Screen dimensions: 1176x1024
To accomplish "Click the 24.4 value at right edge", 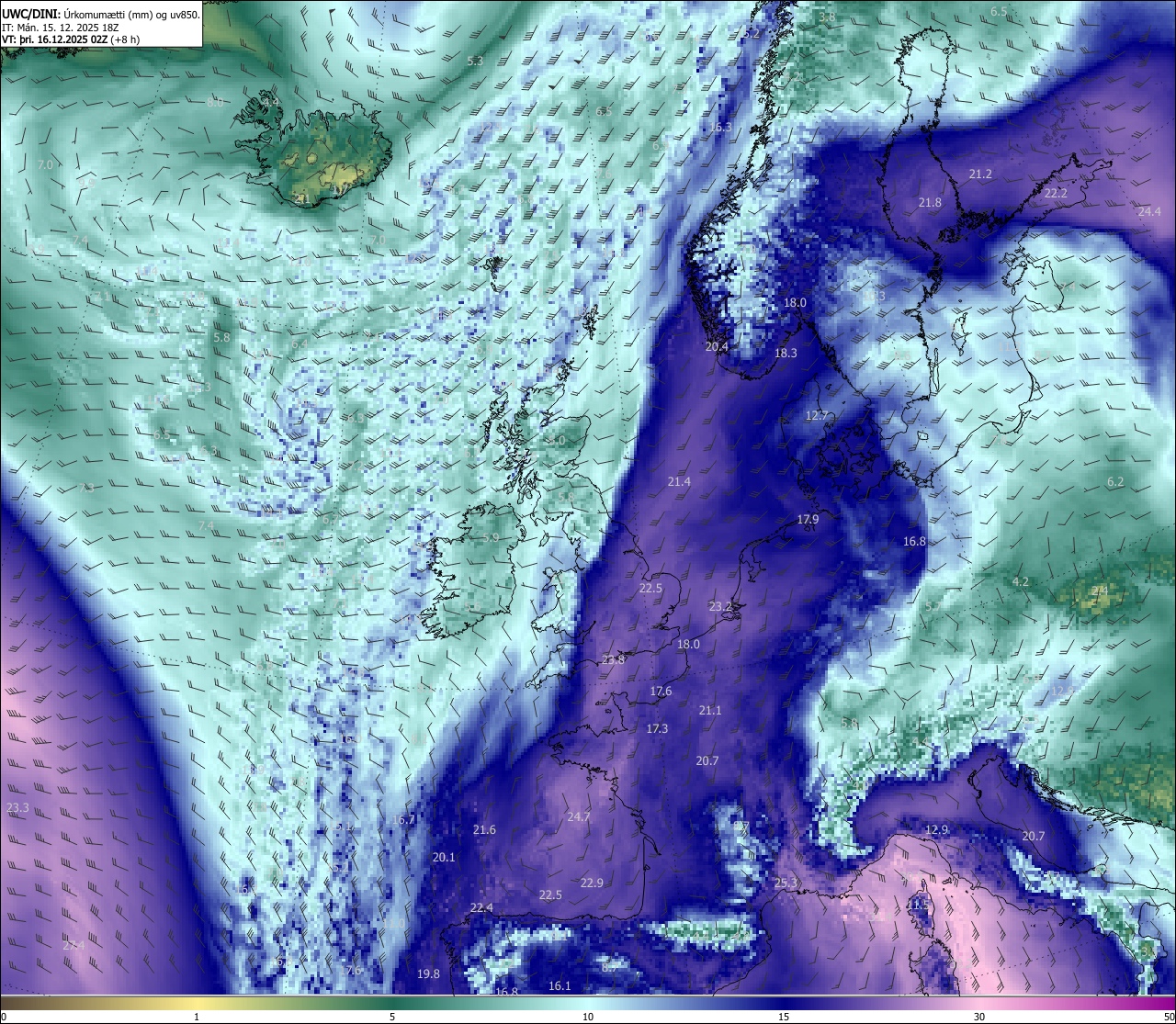I will coord(1149,212).
